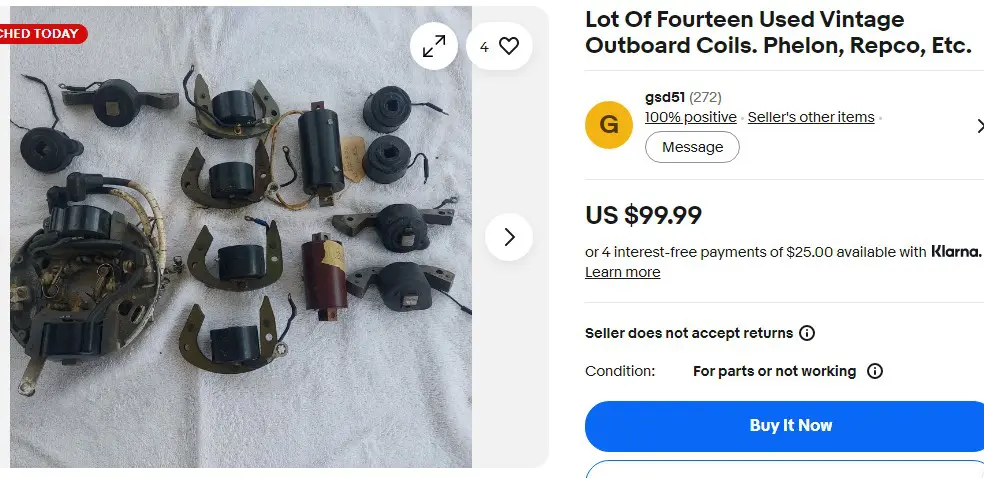Viewport: 984px width, 478px height.
Task: Click the feedback count (272)
Action: coord(705,97)
